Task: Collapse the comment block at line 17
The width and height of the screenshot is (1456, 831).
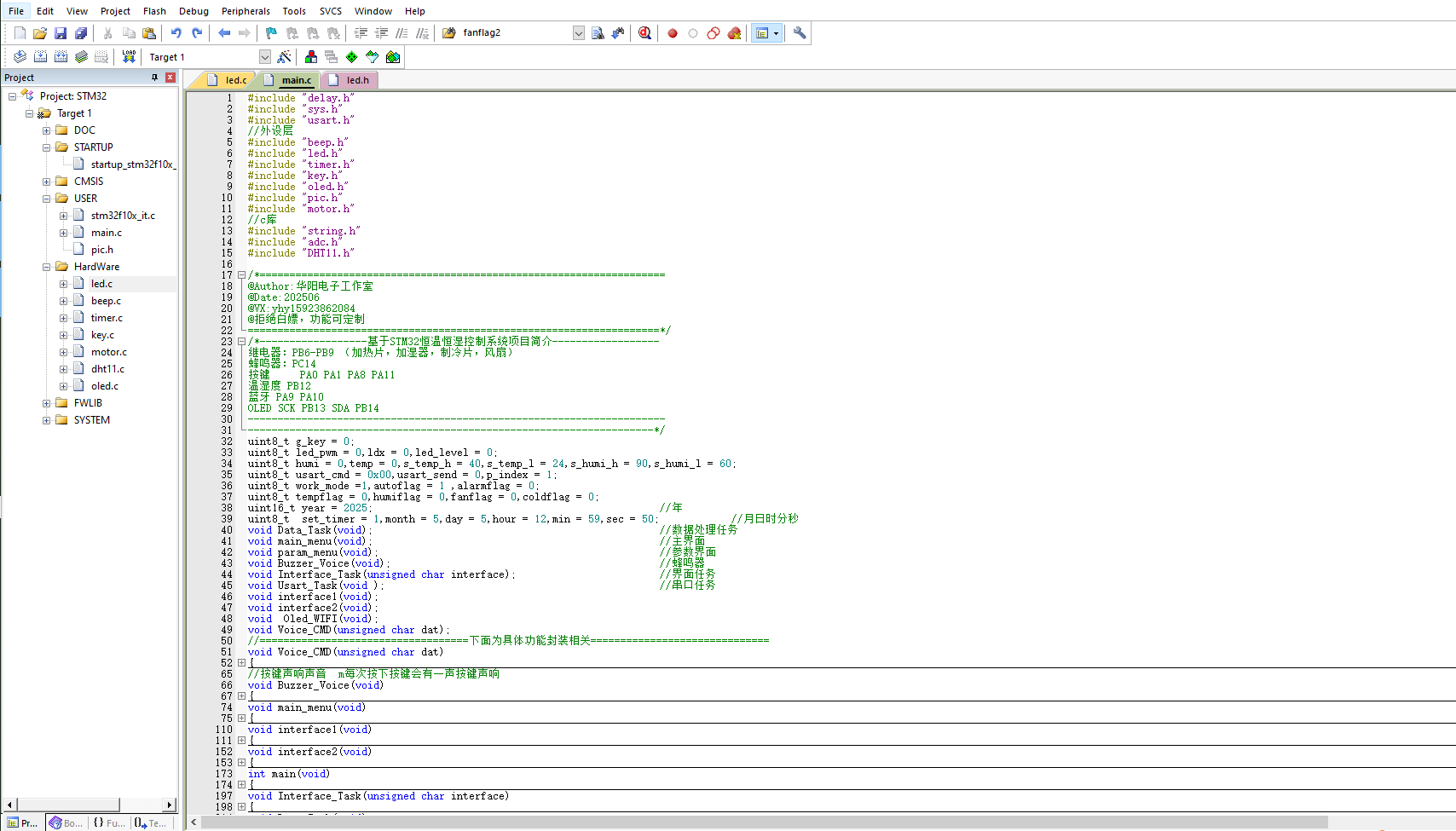Action: pos(241,275)
